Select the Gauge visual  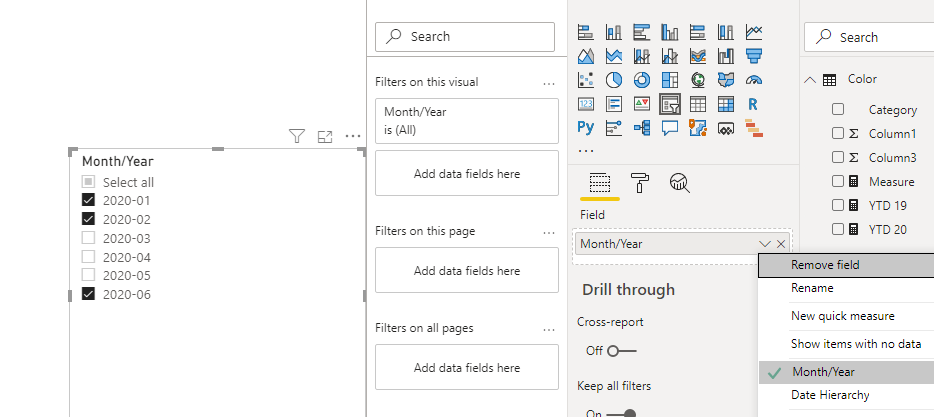coord(754,80)
